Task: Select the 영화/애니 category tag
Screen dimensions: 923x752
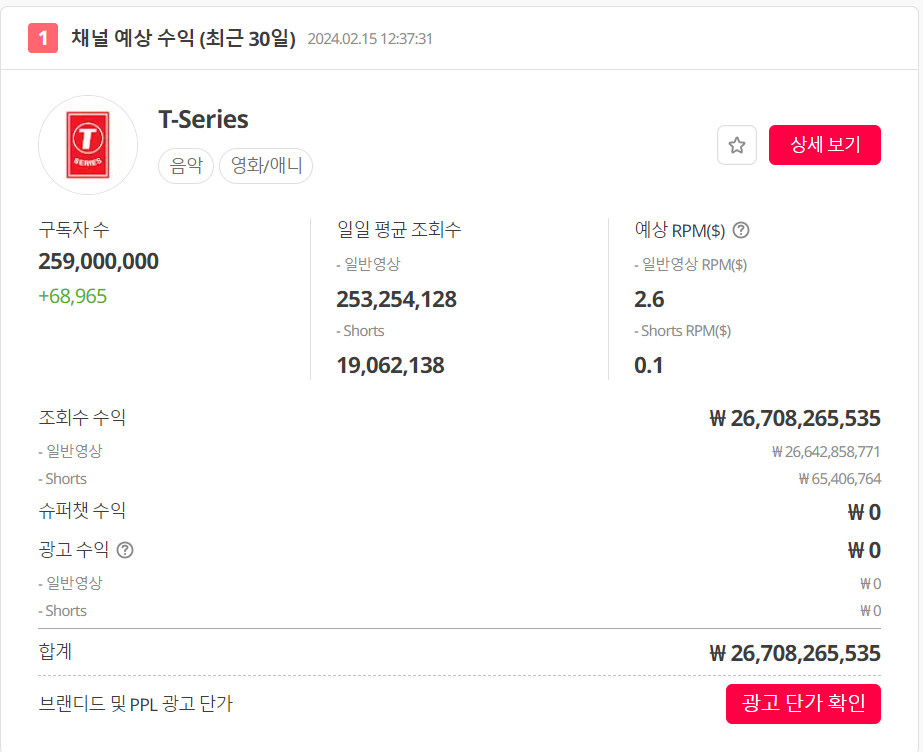Action: (x=266, y=166)
